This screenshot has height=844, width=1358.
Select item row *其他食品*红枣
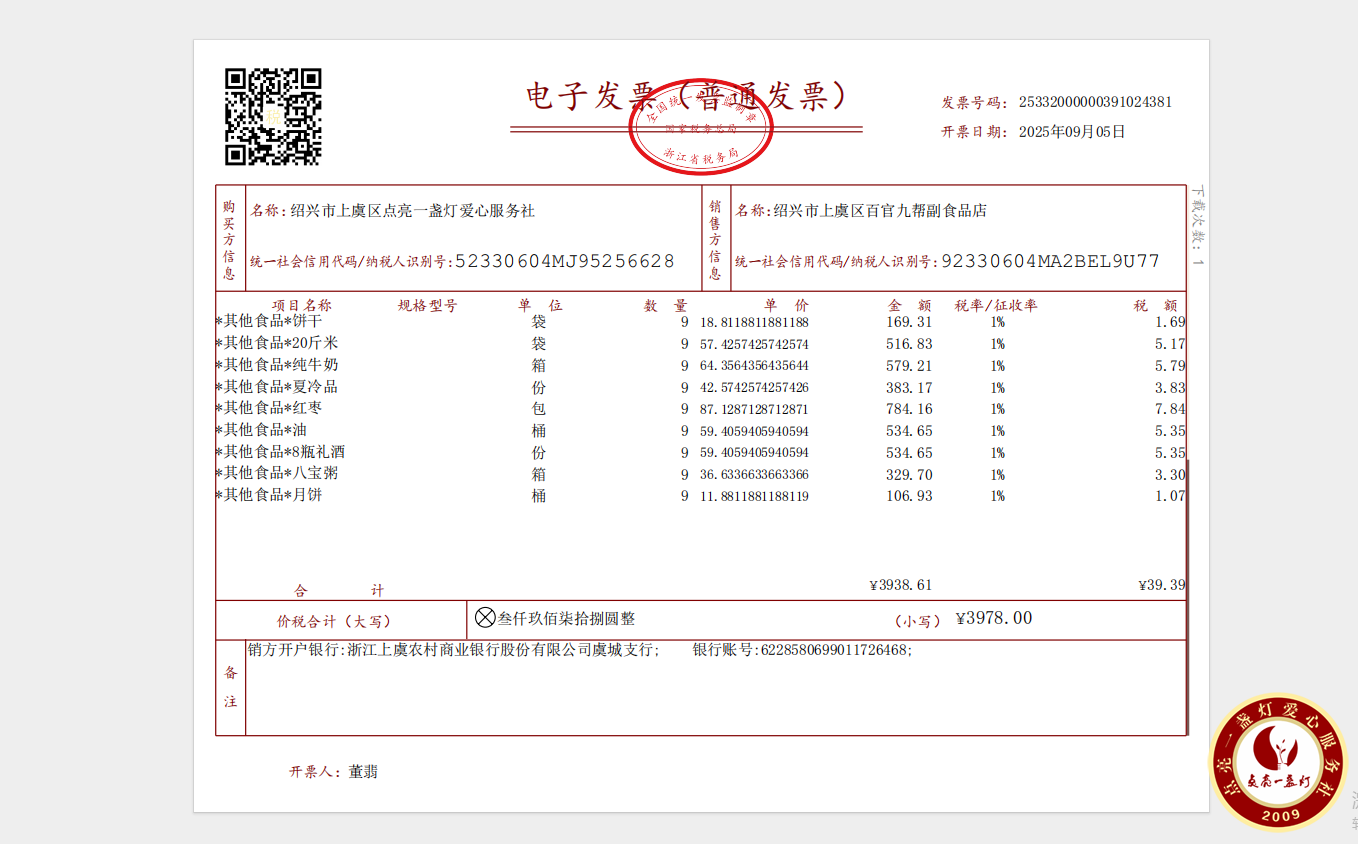tap(701, 408)
